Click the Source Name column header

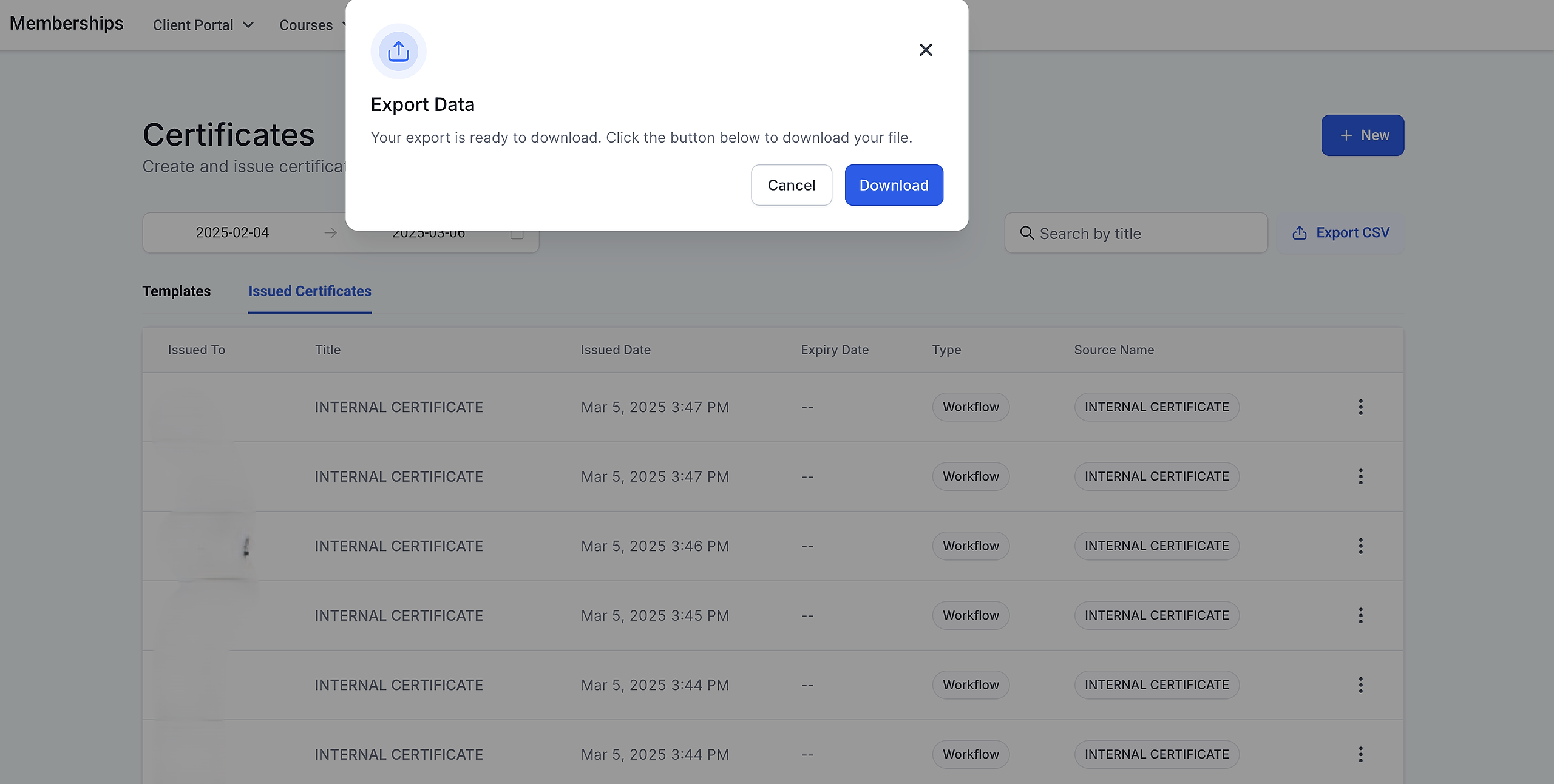1114,350
